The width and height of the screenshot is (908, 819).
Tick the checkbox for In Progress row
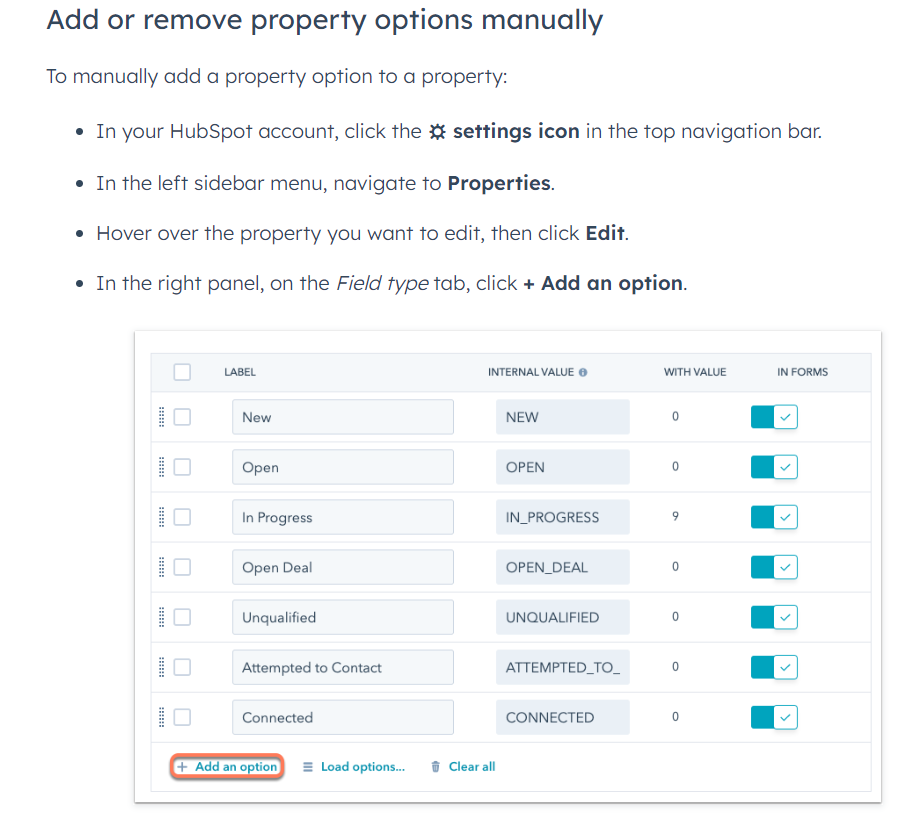pyautogui.click(x=182, y=517)
